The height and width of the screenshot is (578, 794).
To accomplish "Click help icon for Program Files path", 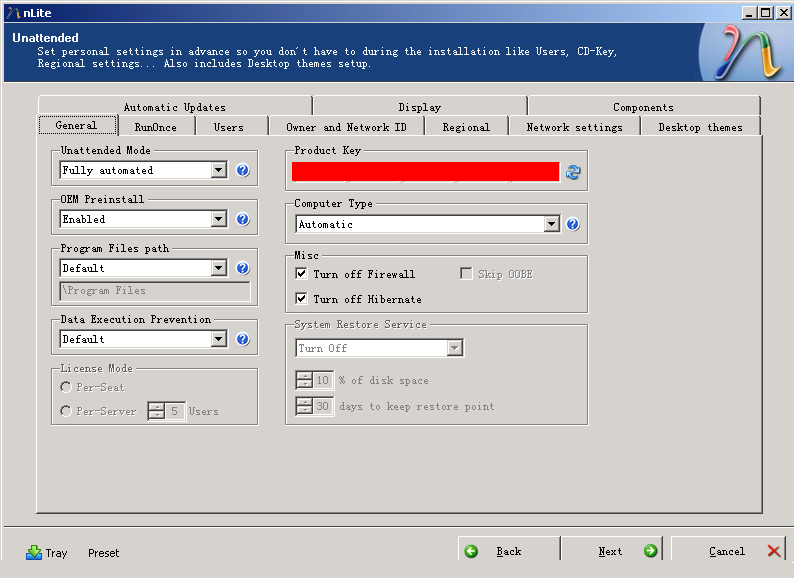I will point(242,268).
